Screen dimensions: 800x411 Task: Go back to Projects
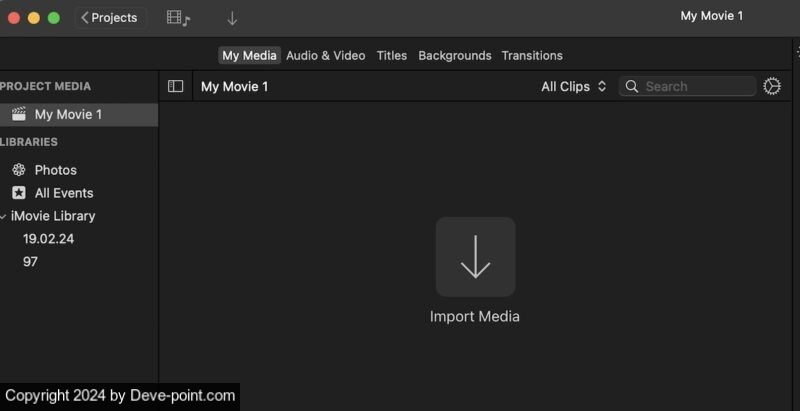110,18
